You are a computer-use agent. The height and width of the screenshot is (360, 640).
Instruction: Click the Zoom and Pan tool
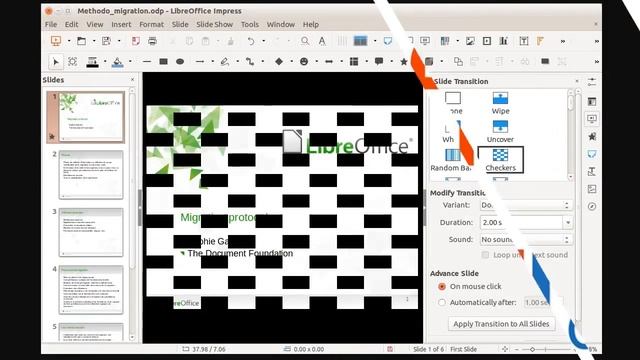(73, 62)
